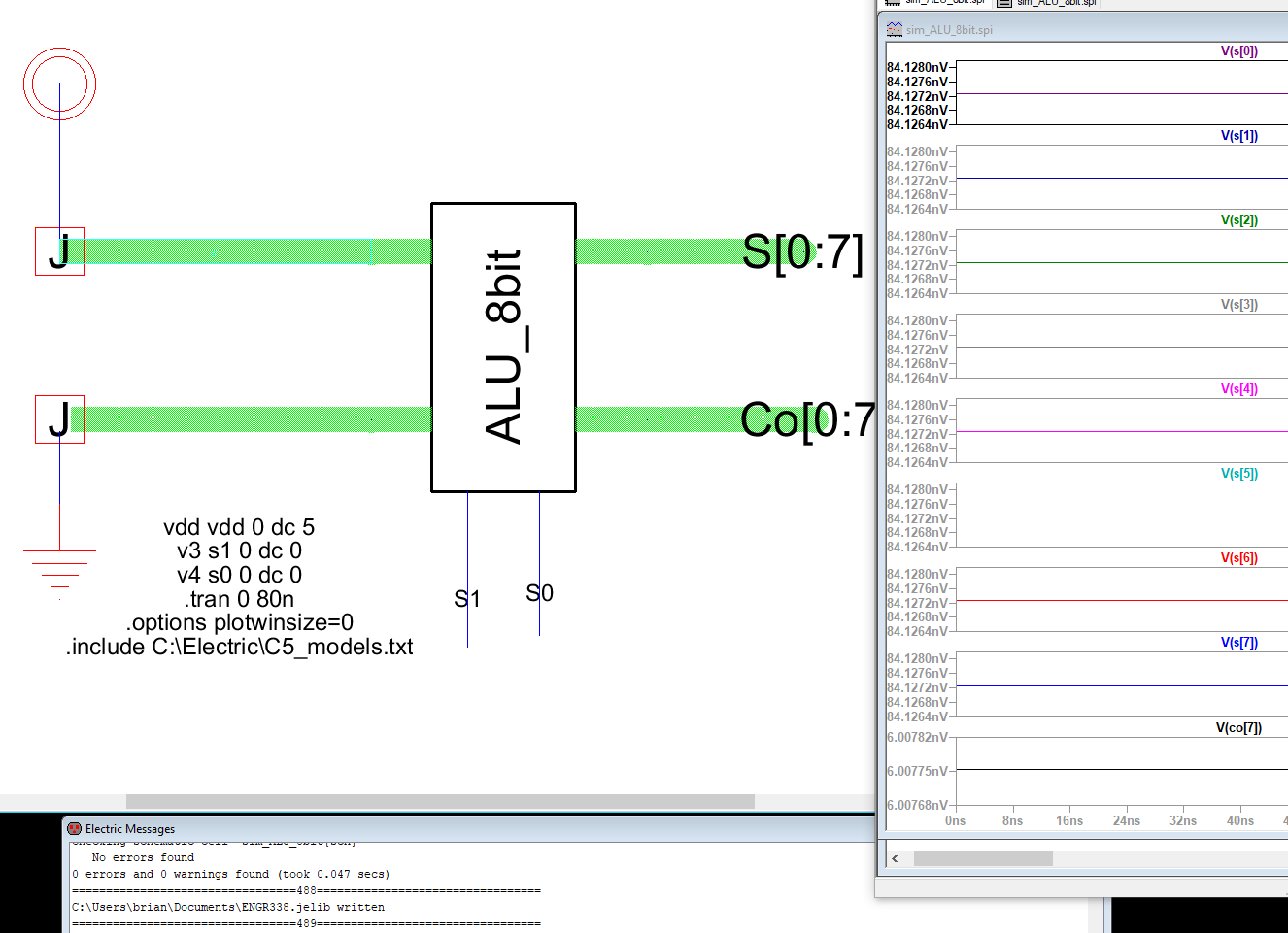
Task: Click the V(s[3]) trace label
Action: coord(1238,305)
